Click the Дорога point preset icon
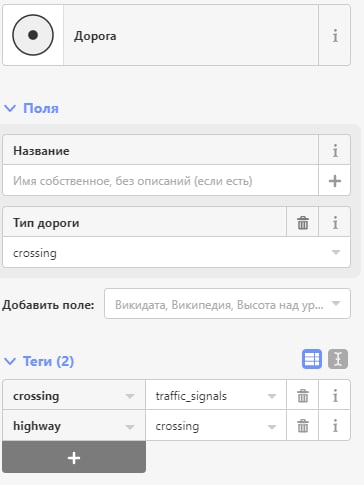Viewport: 364px width, 485px height. click(x=33, y=35)
